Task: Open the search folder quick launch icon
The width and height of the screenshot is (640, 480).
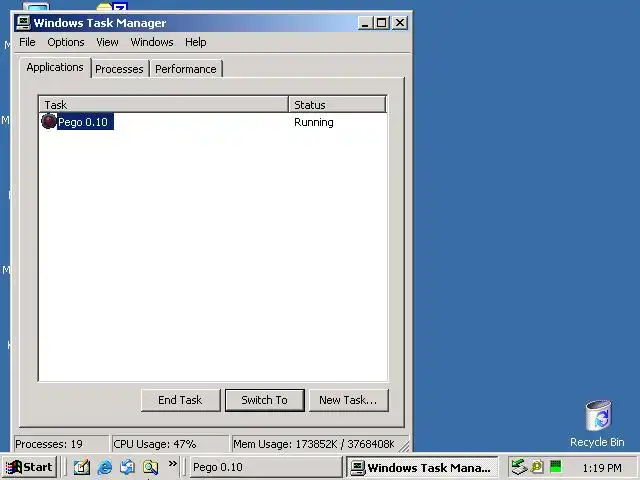Action: [x=150, y=467]
